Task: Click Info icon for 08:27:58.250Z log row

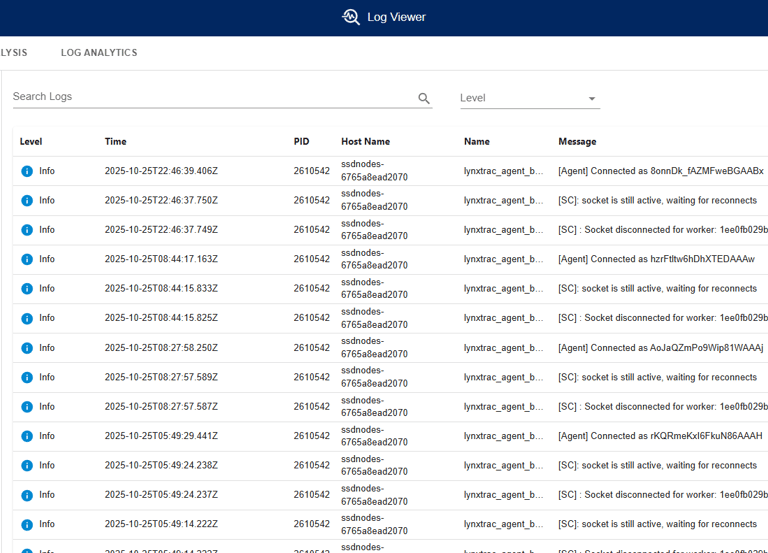Action: 27,348
